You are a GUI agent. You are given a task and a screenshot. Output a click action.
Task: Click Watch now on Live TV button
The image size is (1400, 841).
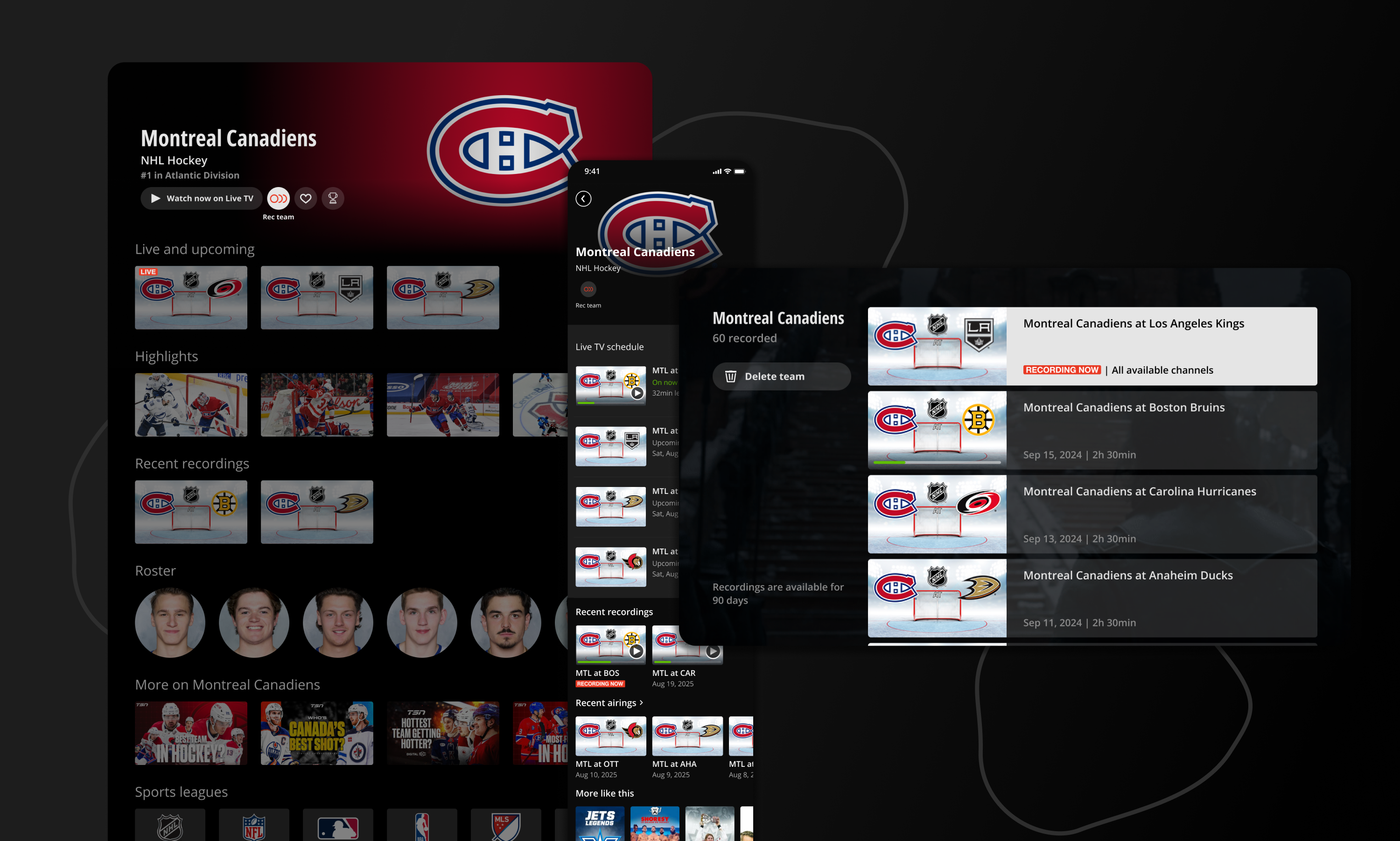tap(201, 198)
